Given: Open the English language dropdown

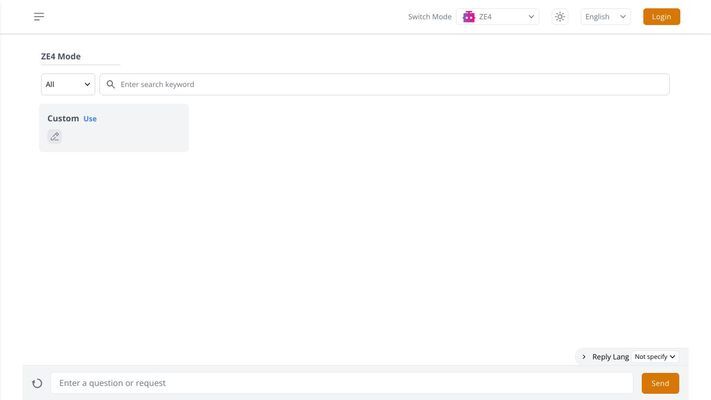Looking at the screenshot, I should 605,17.
